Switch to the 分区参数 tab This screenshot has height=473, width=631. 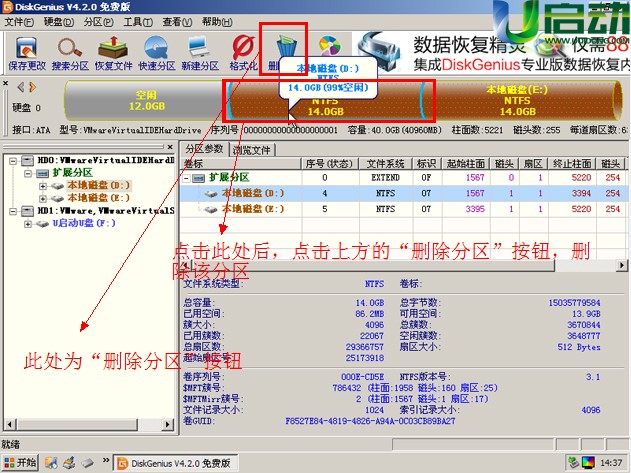click(x=204, y=149)
